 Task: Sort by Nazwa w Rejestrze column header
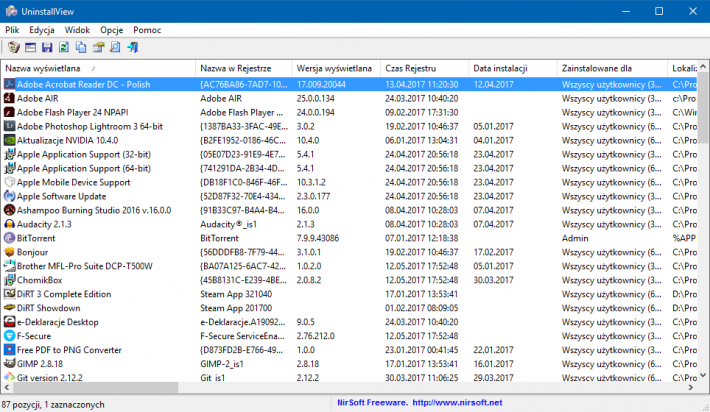point(244,68)
